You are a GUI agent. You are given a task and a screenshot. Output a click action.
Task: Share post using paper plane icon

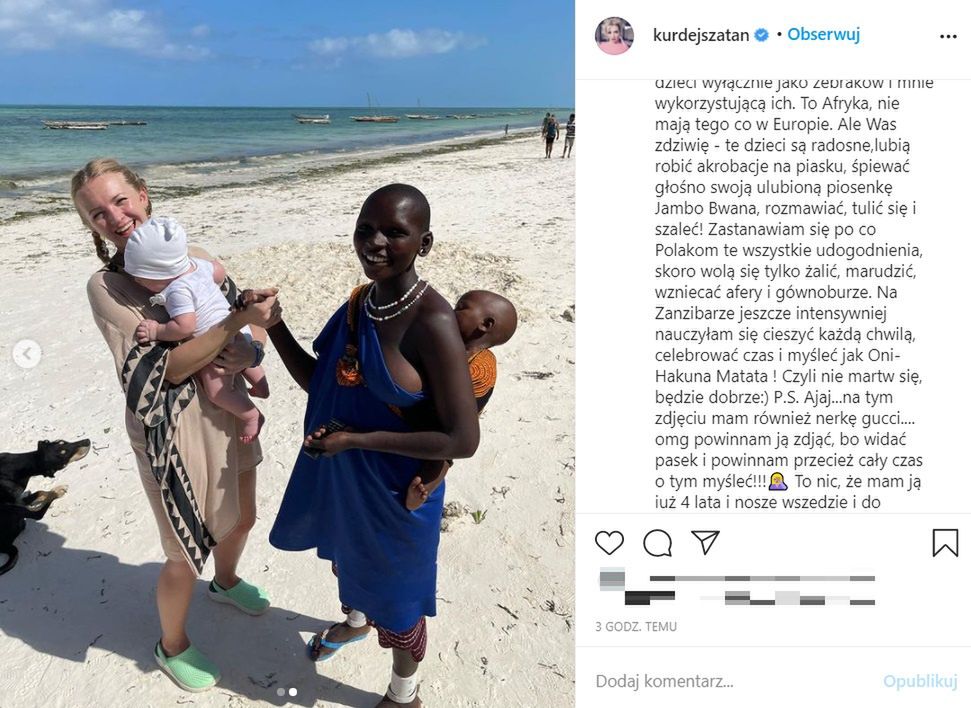[705, 542]
